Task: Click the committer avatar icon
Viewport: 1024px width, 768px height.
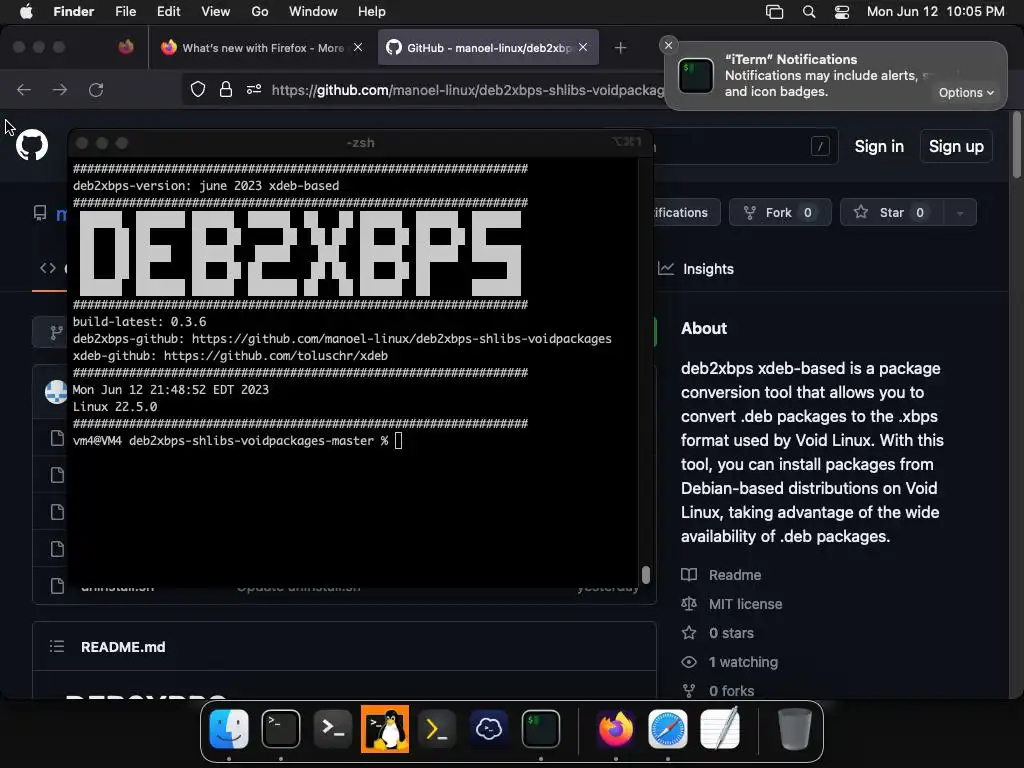Action: (56, 392)
